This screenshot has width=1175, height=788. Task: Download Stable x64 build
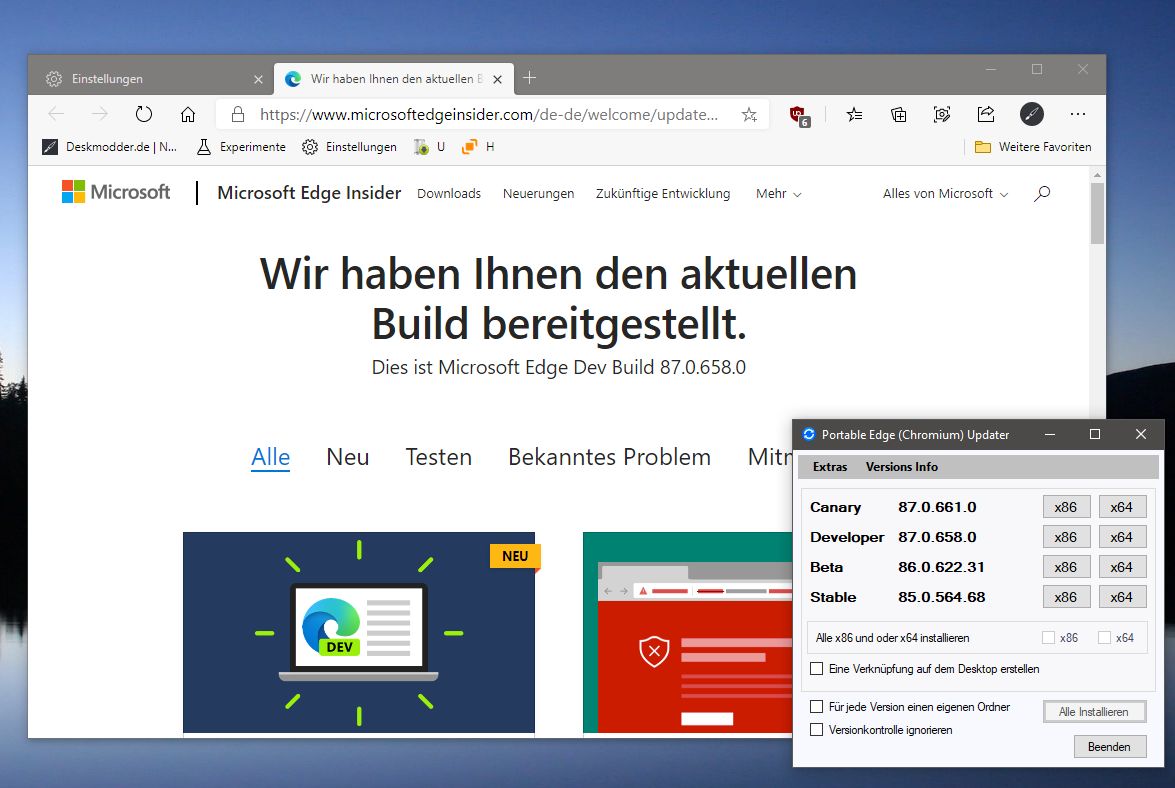click(x=1122, y=597)
